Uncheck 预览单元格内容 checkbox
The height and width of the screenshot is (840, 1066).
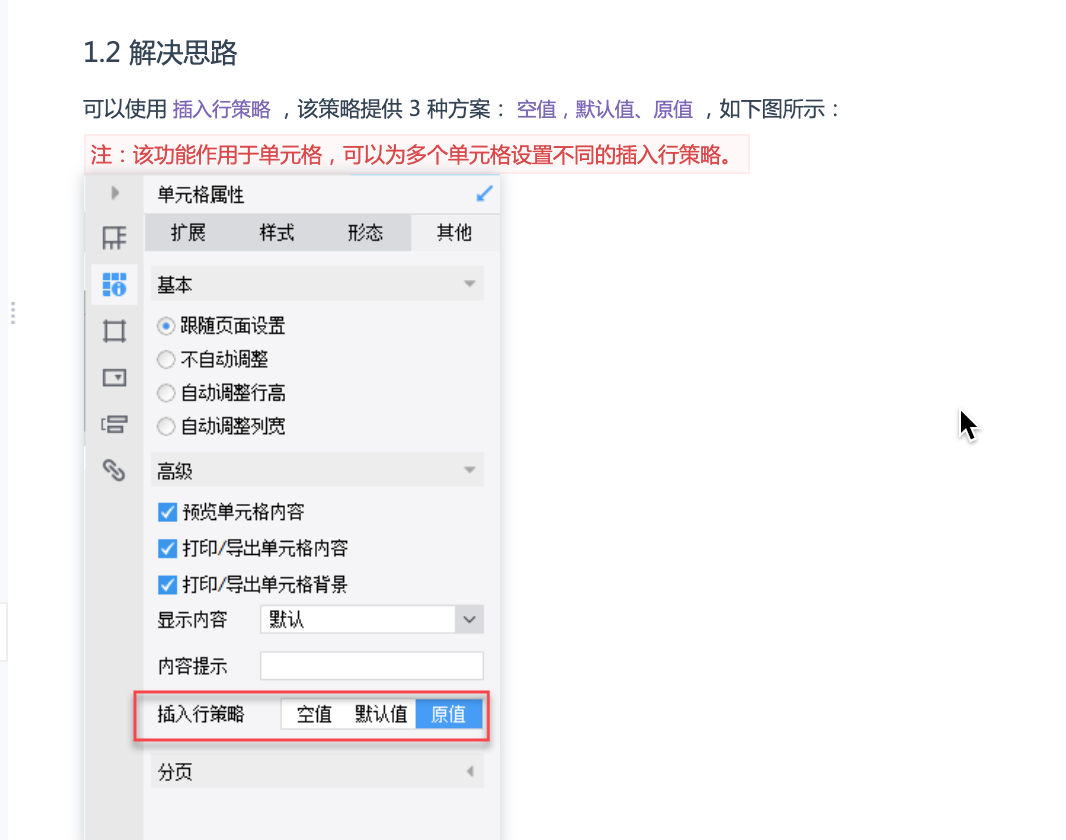coord(167,512)
